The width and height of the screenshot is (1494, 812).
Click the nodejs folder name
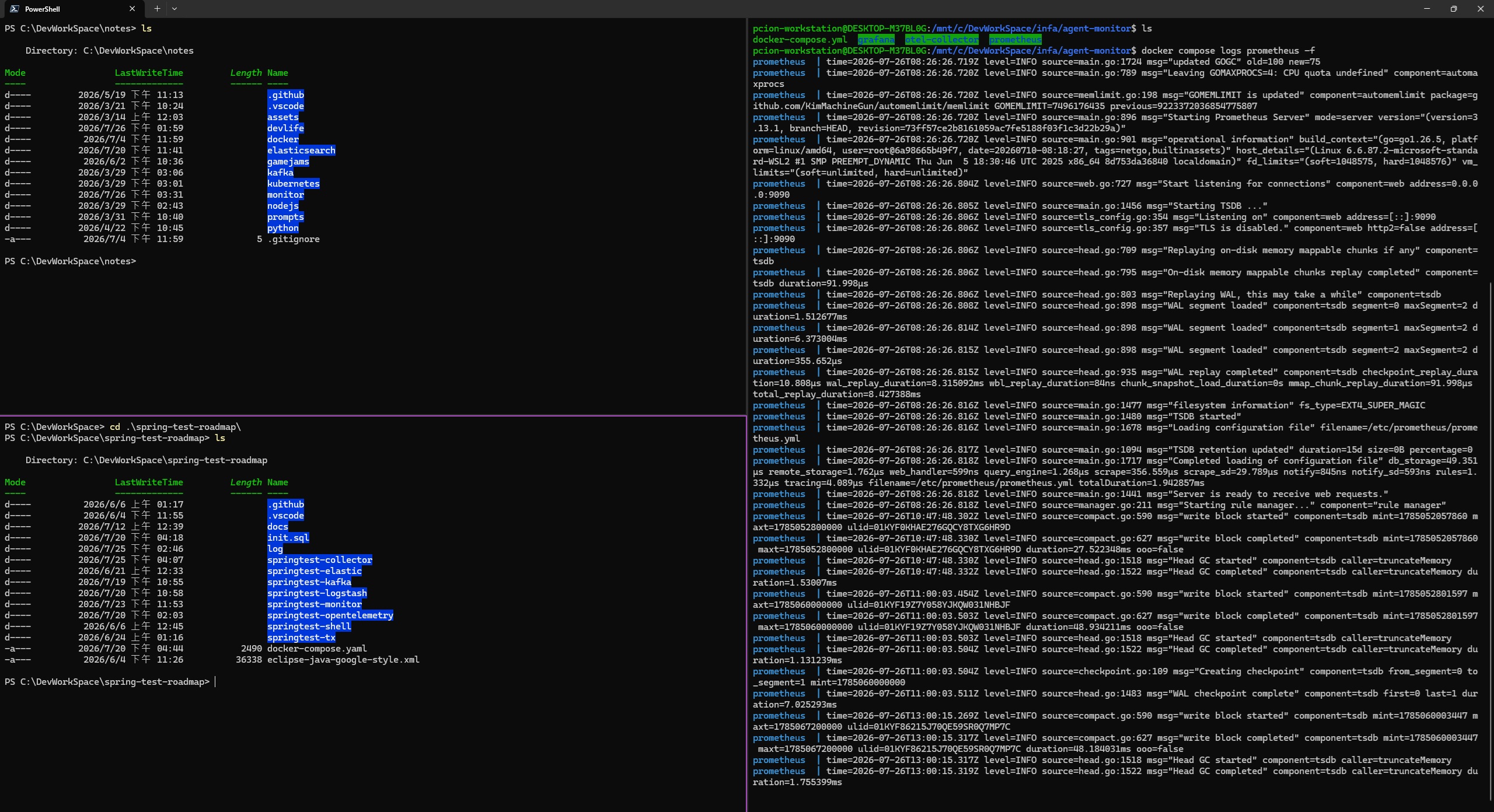[283, 206]
